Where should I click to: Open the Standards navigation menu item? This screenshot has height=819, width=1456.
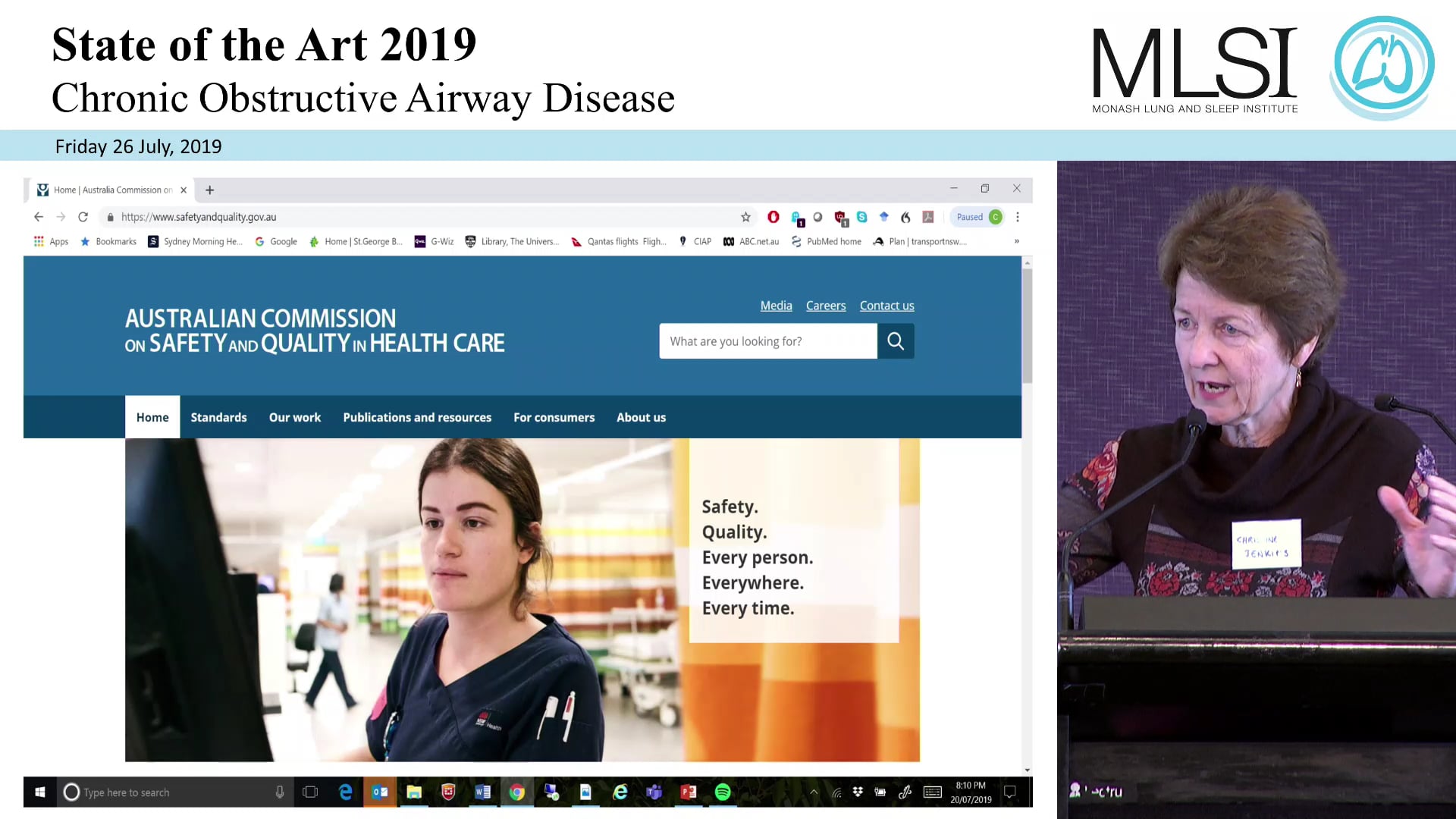[x=218, y=417]
